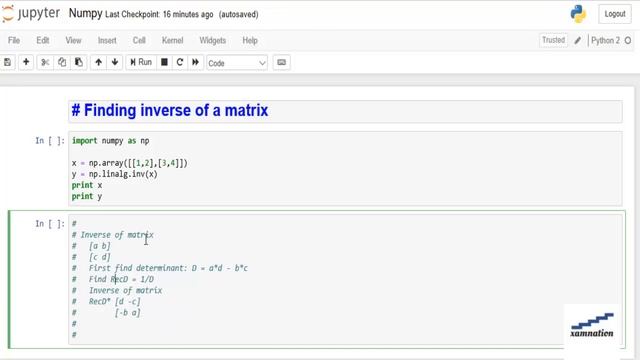Click the 'import numpy as np' line
The width and height of the screenshot is (640, 360).
[x=111, y=141]
